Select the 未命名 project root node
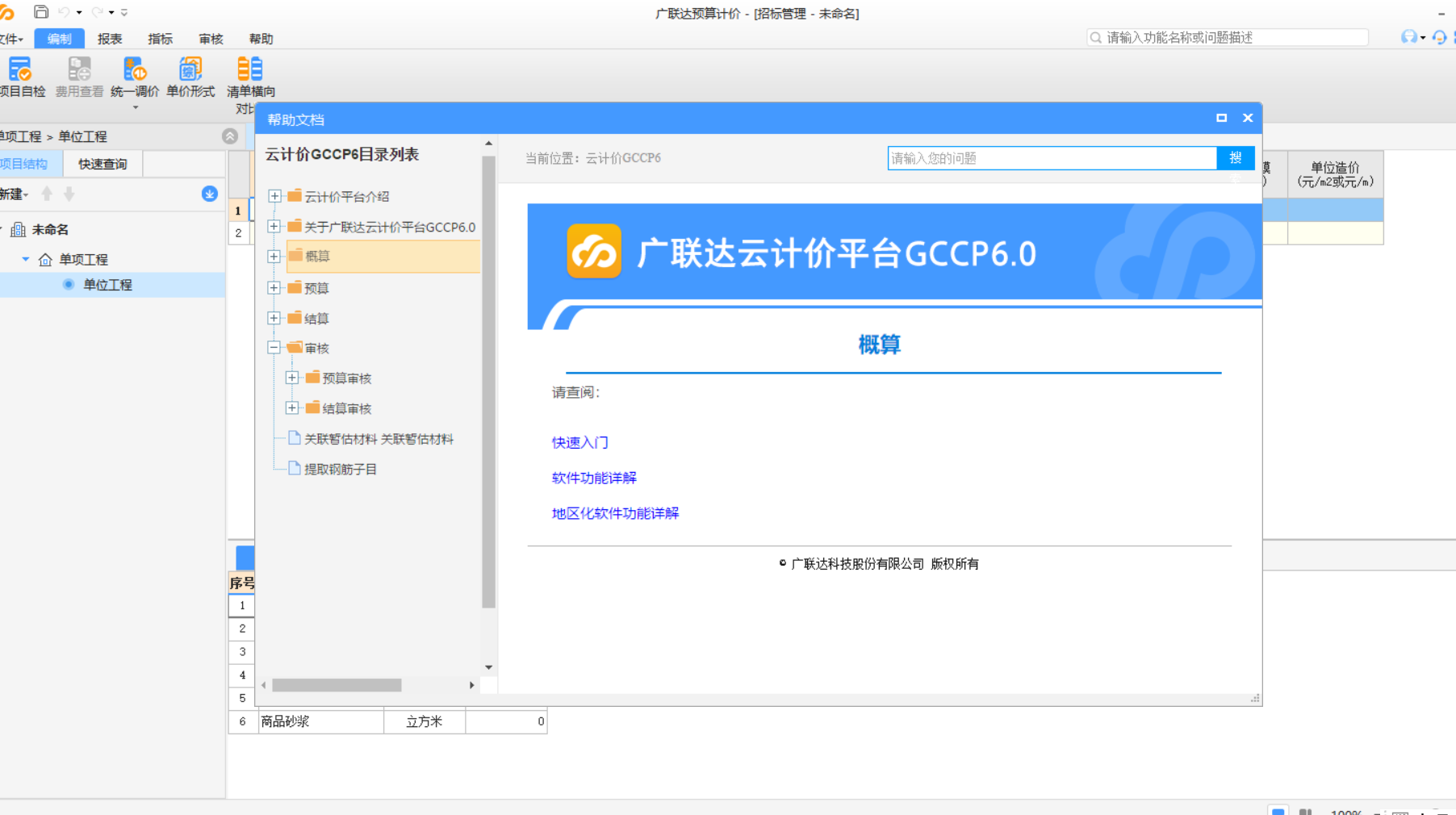The image size is (1456, 815). tap(50, 230)
